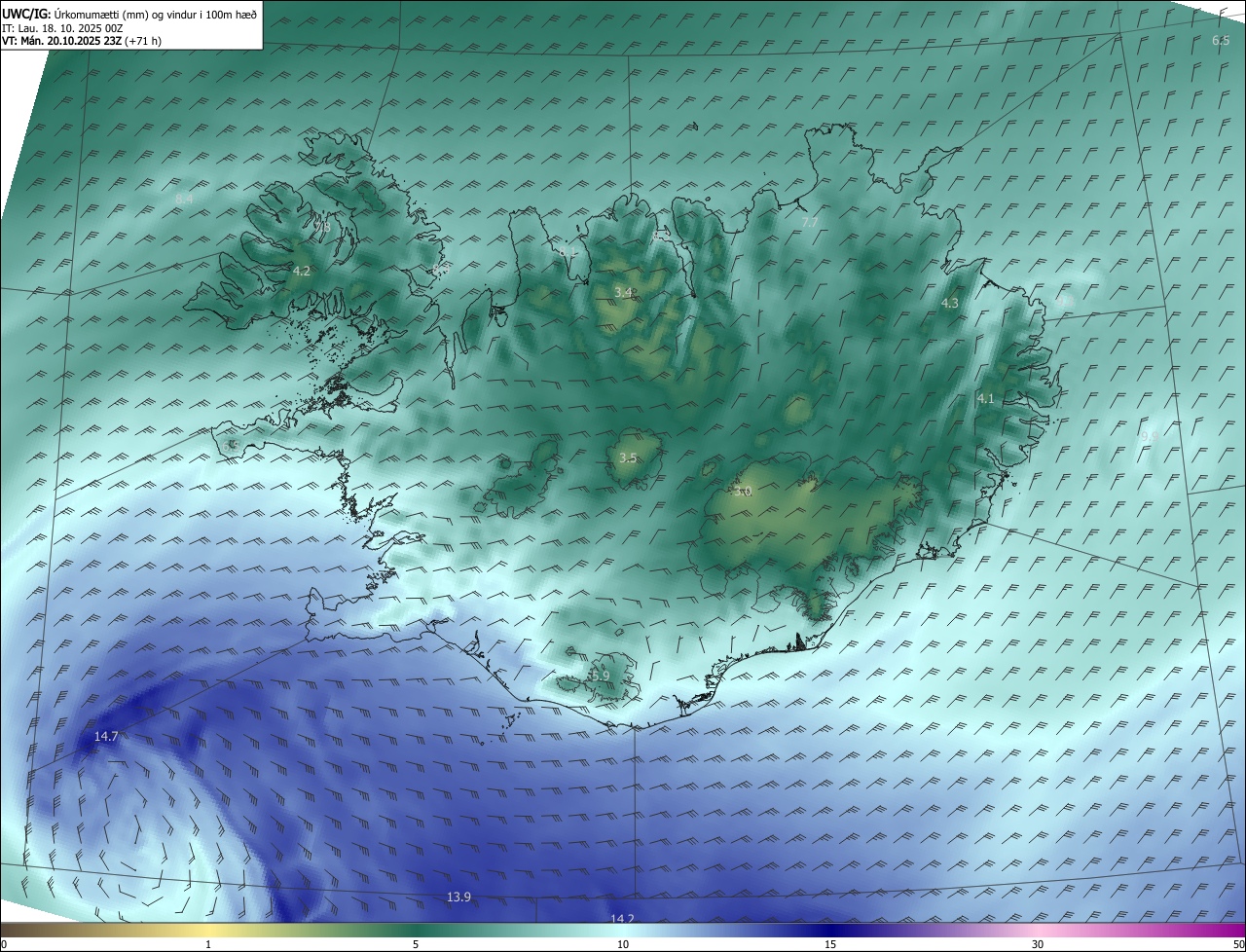The image size is (1246, 952).
Task: Click the '10' tick on the color scale
Action: coord(623,944)
